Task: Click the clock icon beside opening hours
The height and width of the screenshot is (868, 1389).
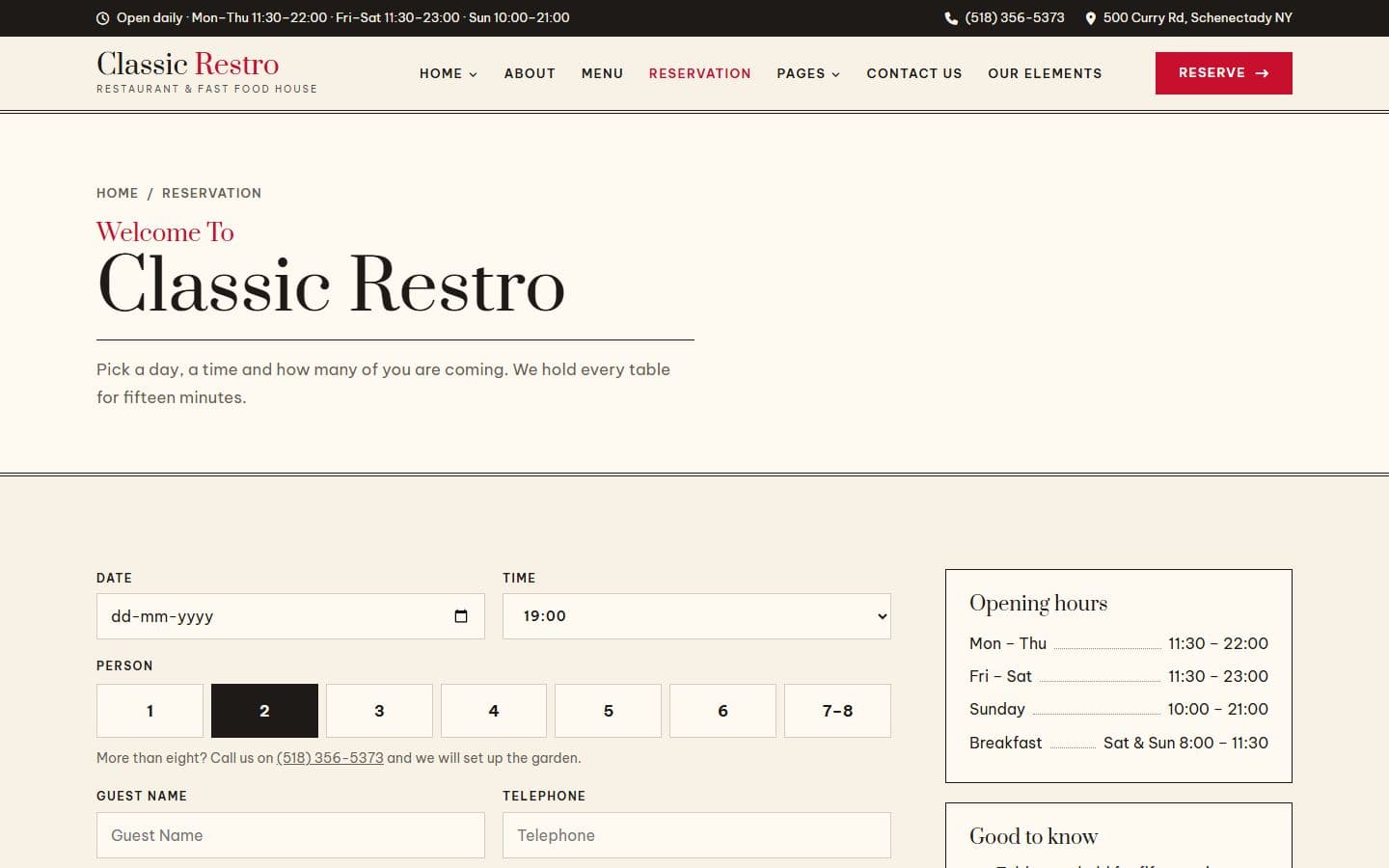Action: pos(103,18)
